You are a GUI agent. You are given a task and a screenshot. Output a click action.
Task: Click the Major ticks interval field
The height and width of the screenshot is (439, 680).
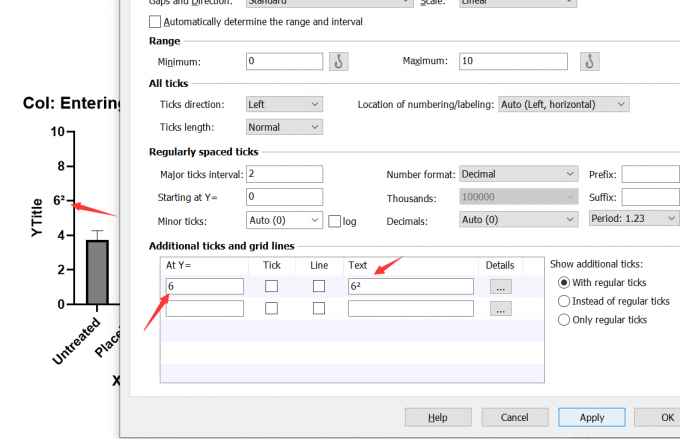pos(284,174)
